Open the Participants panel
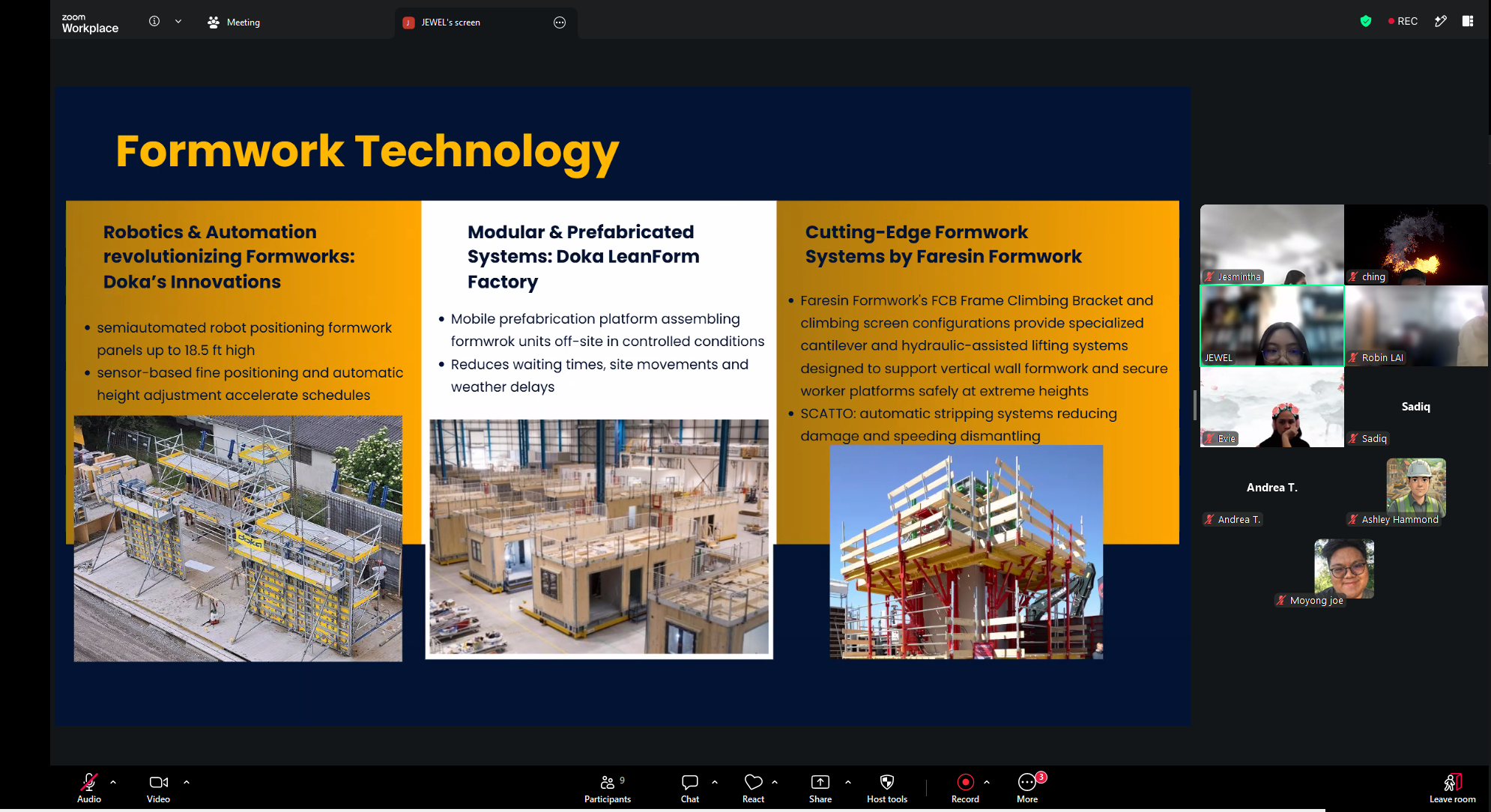The height and width of the screenshot is (812, 1491). tap(608, 788)
